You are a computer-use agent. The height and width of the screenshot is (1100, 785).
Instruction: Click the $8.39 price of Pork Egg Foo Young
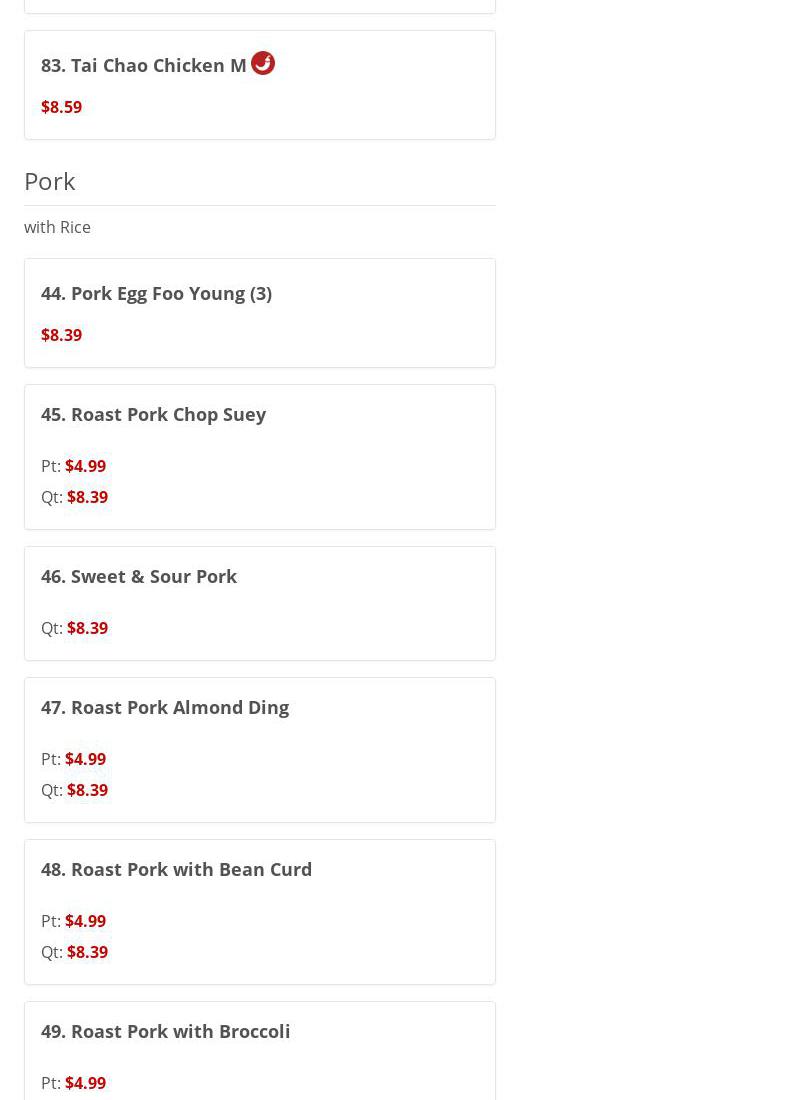[61, 335]
